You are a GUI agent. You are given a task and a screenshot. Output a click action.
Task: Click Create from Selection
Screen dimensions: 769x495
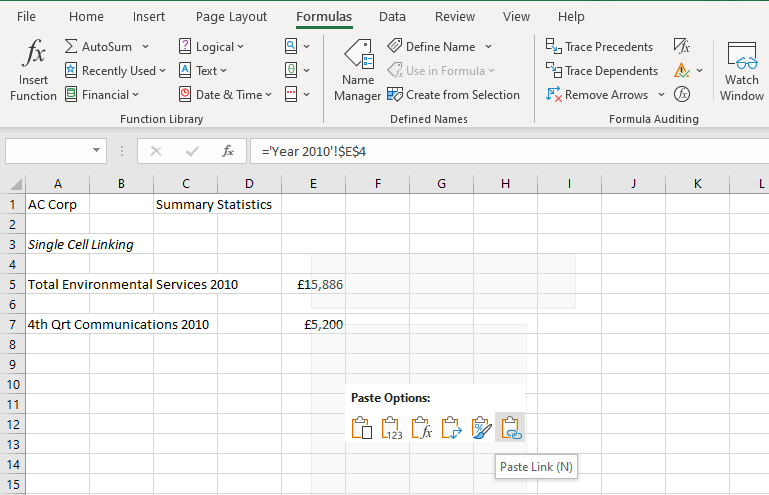(x=453, y=95)
